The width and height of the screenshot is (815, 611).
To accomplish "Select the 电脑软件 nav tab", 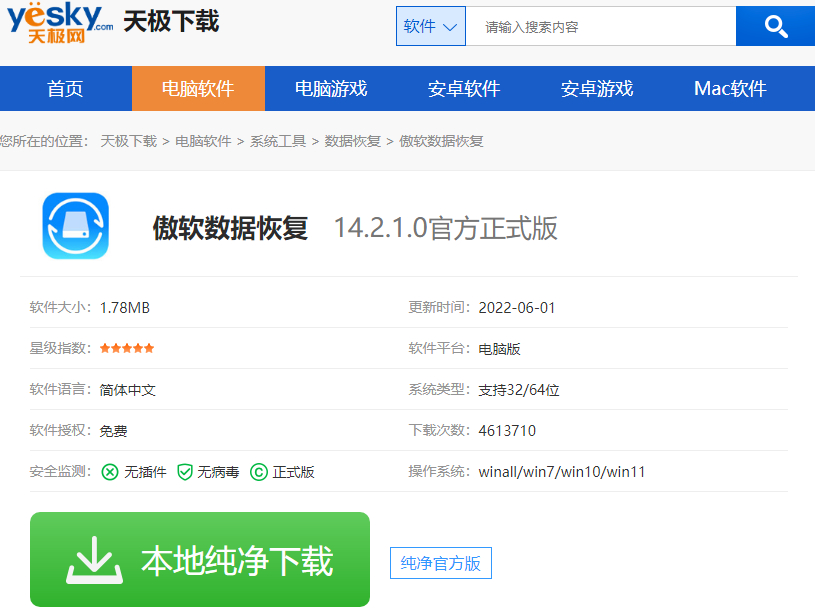I will coord(198,88).
